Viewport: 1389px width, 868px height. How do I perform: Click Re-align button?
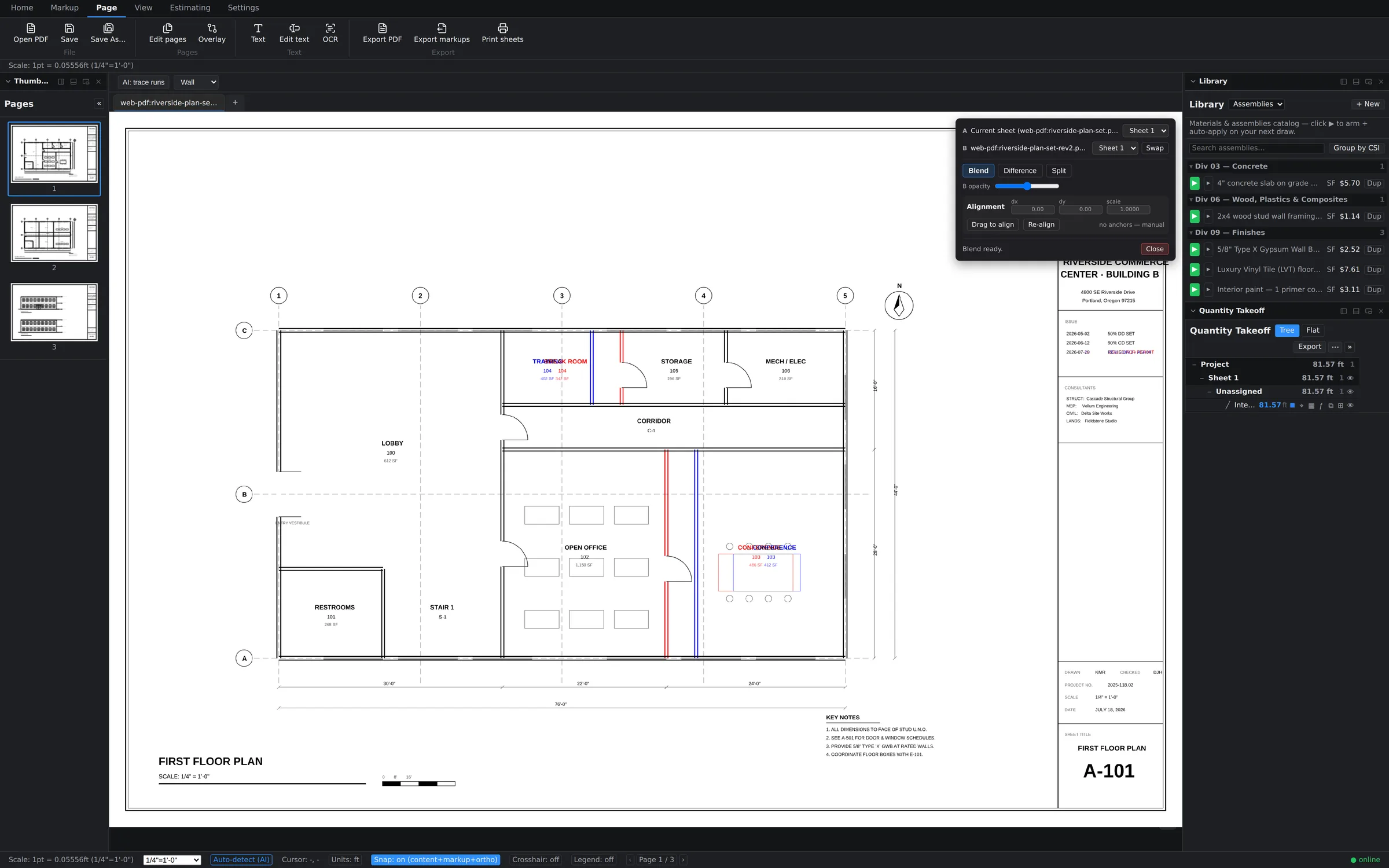coord(1041,225)
